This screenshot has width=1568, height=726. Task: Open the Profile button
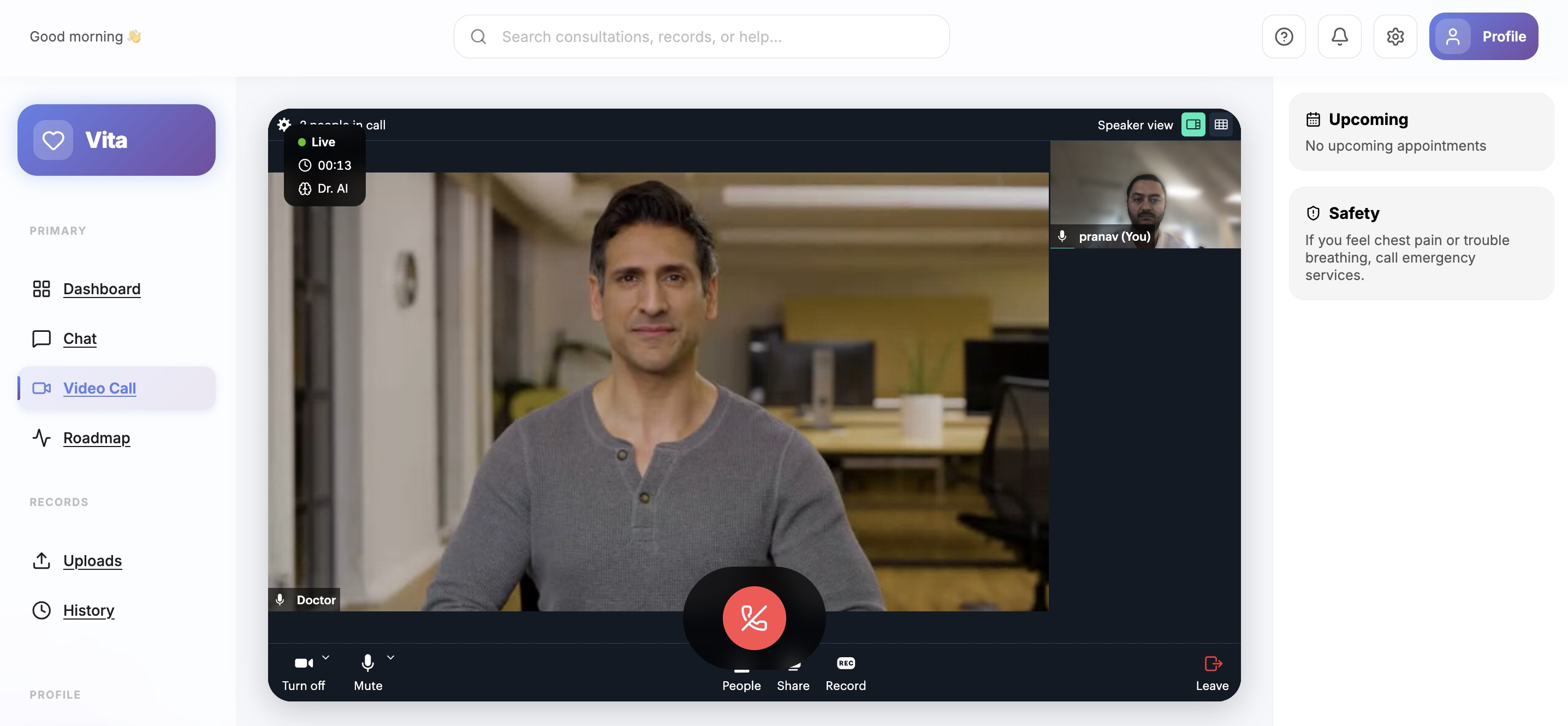[1483, 37]
